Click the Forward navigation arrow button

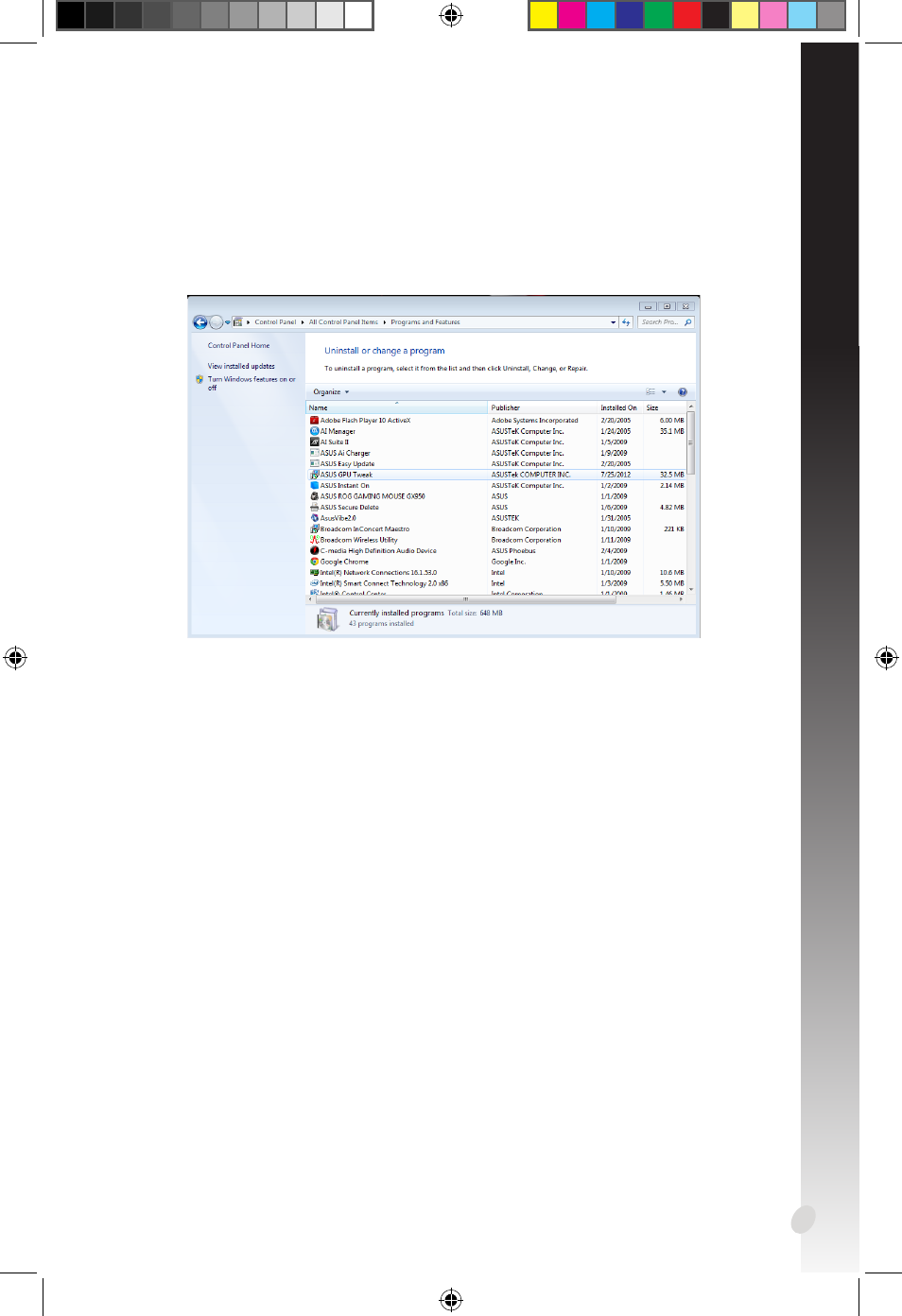[x=216, y=322]
